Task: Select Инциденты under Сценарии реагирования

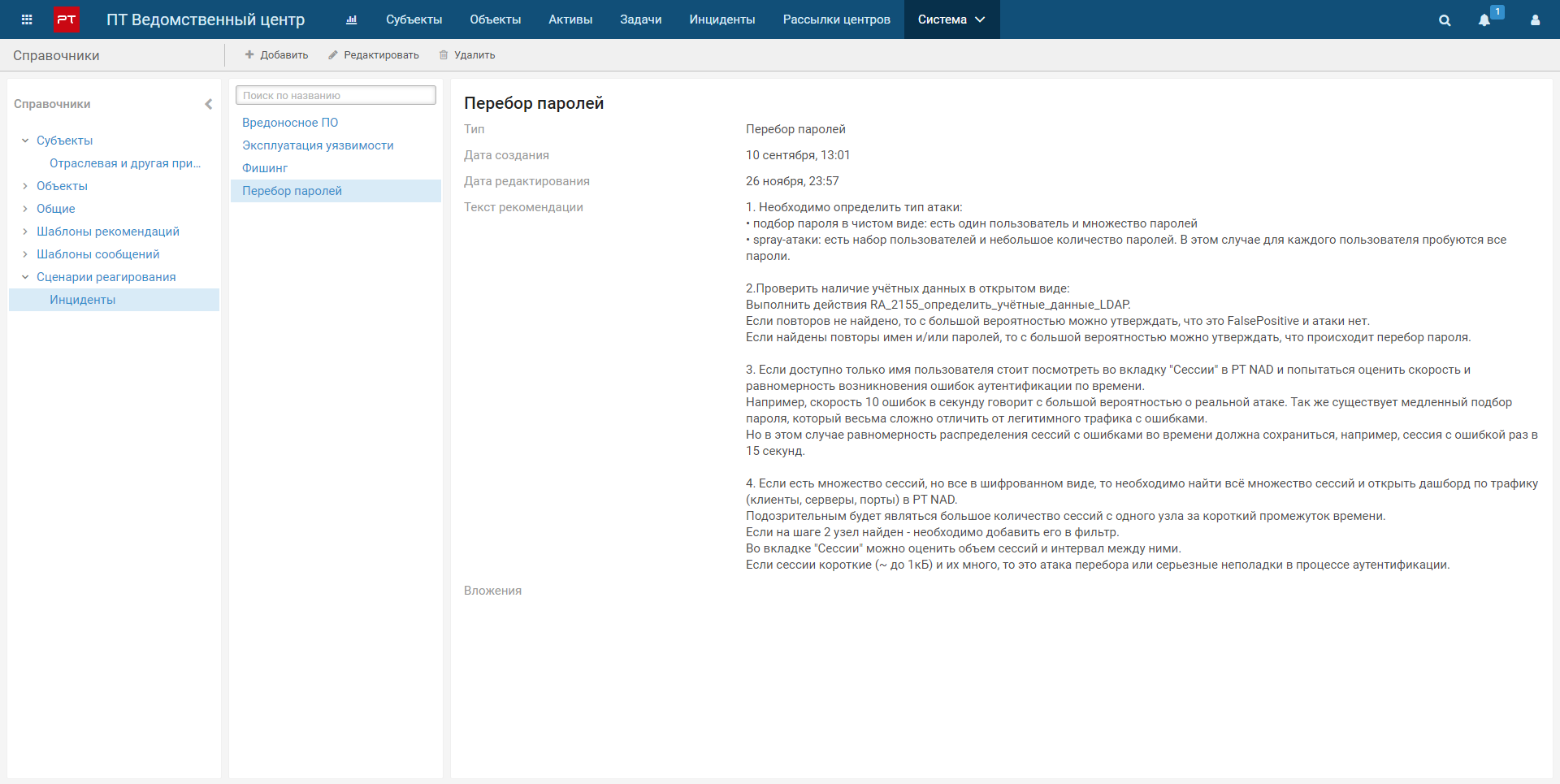Action: (114, 300)
